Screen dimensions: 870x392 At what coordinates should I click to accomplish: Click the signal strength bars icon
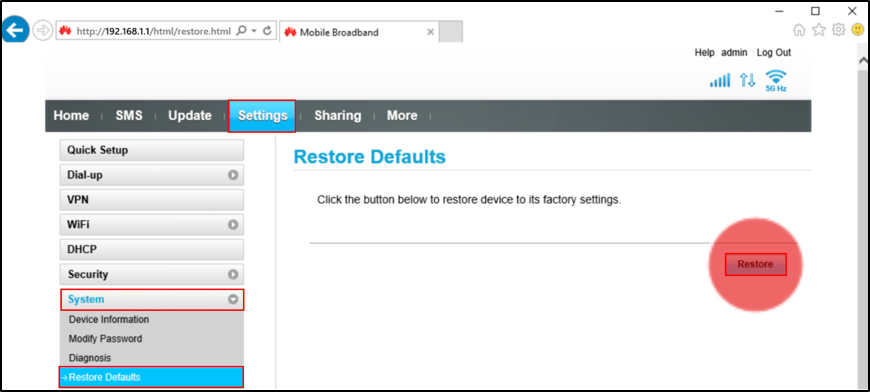[x=720, y=80]
